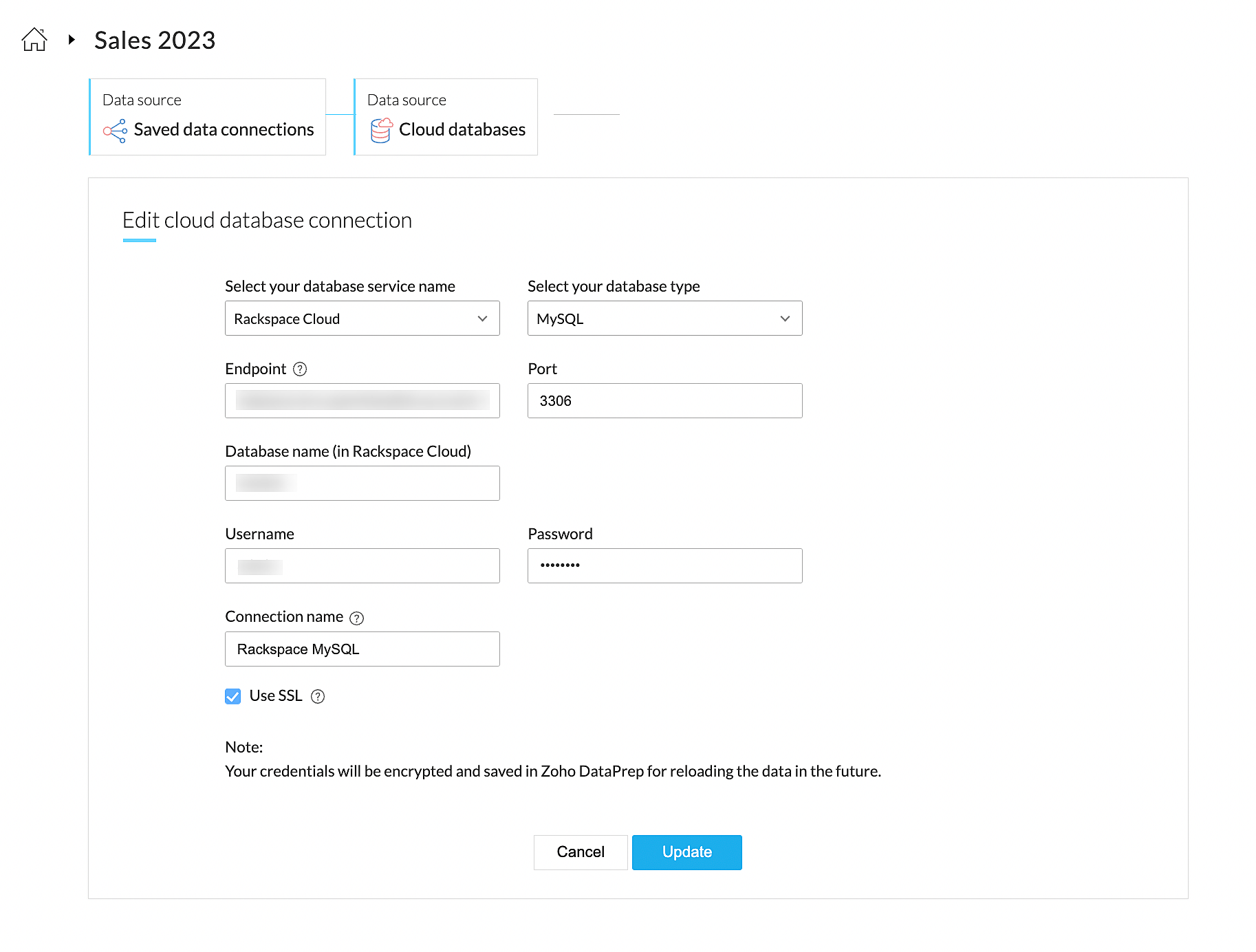The width and height of the screenshot is (1256, 952).
Task: Click the breadcrumb arrow beside Sales 2023
Action: tap(72, 40)
